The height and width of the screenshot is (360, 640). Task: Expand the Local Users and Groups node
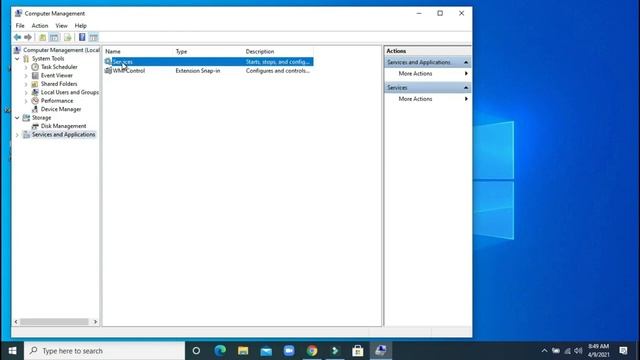(x=26, y=92)
